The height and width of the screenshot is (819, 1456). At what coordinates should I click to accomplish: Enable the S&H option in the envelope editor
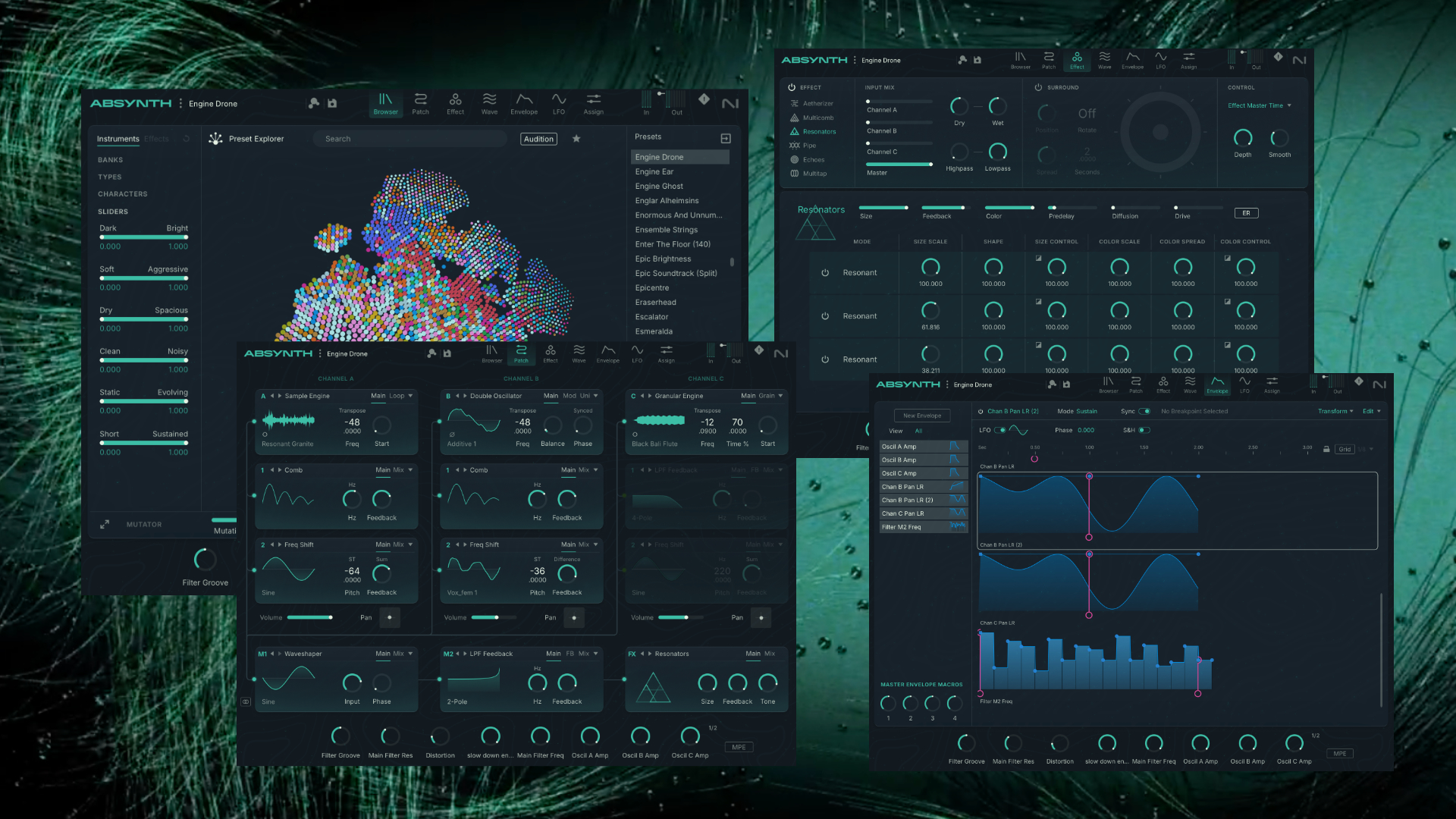click(1144, 429)
